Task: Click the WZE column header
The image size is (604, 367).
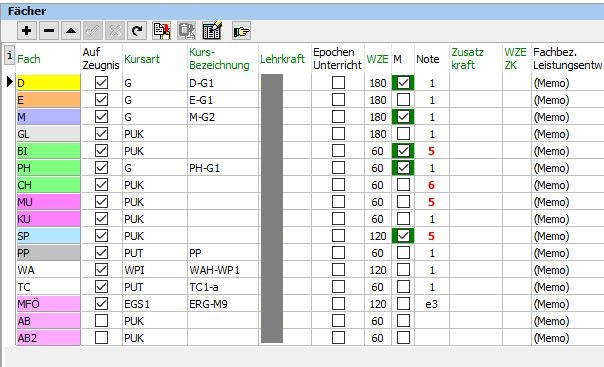Action: point(378,59)
